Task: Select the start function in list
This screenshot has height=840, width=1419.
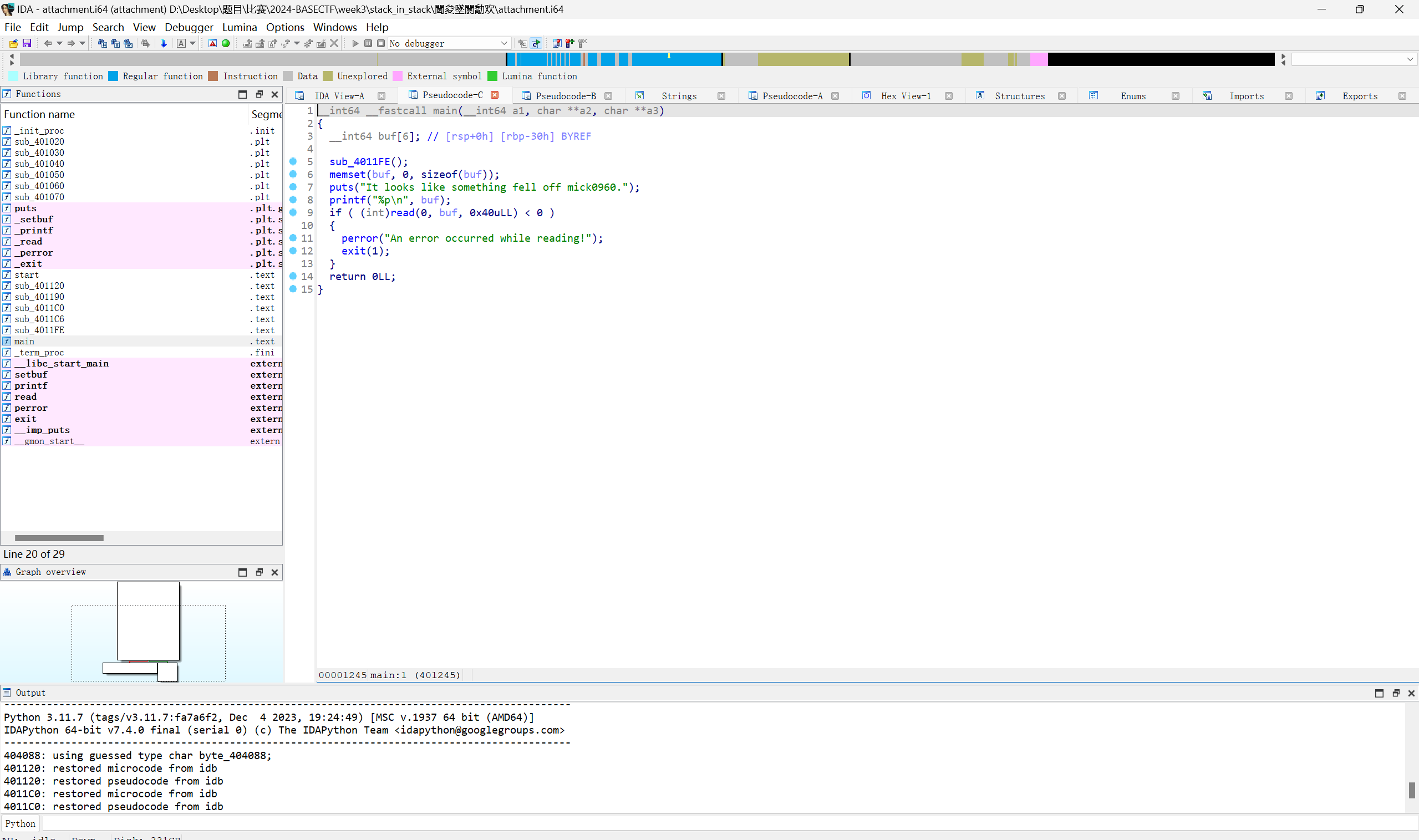Action: [x=27, y=274]
